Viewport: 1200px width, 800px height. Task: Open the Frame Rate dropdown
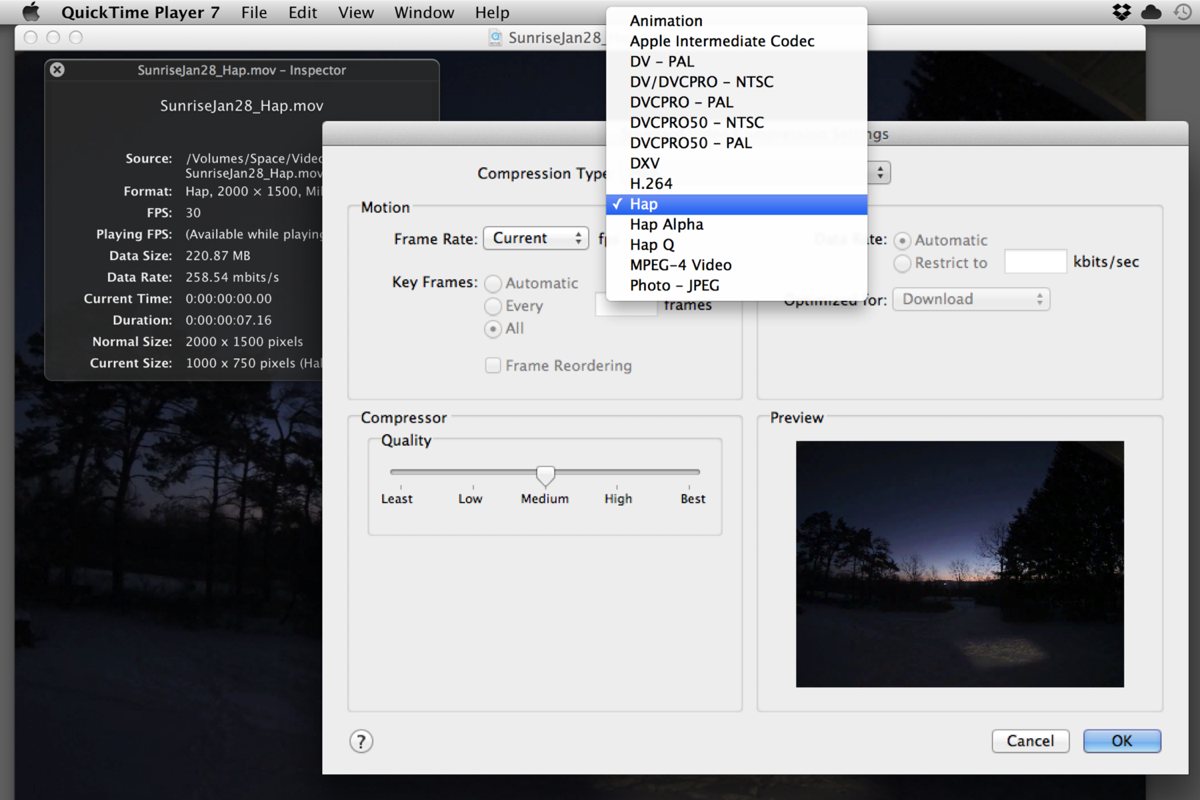(536, 238)
